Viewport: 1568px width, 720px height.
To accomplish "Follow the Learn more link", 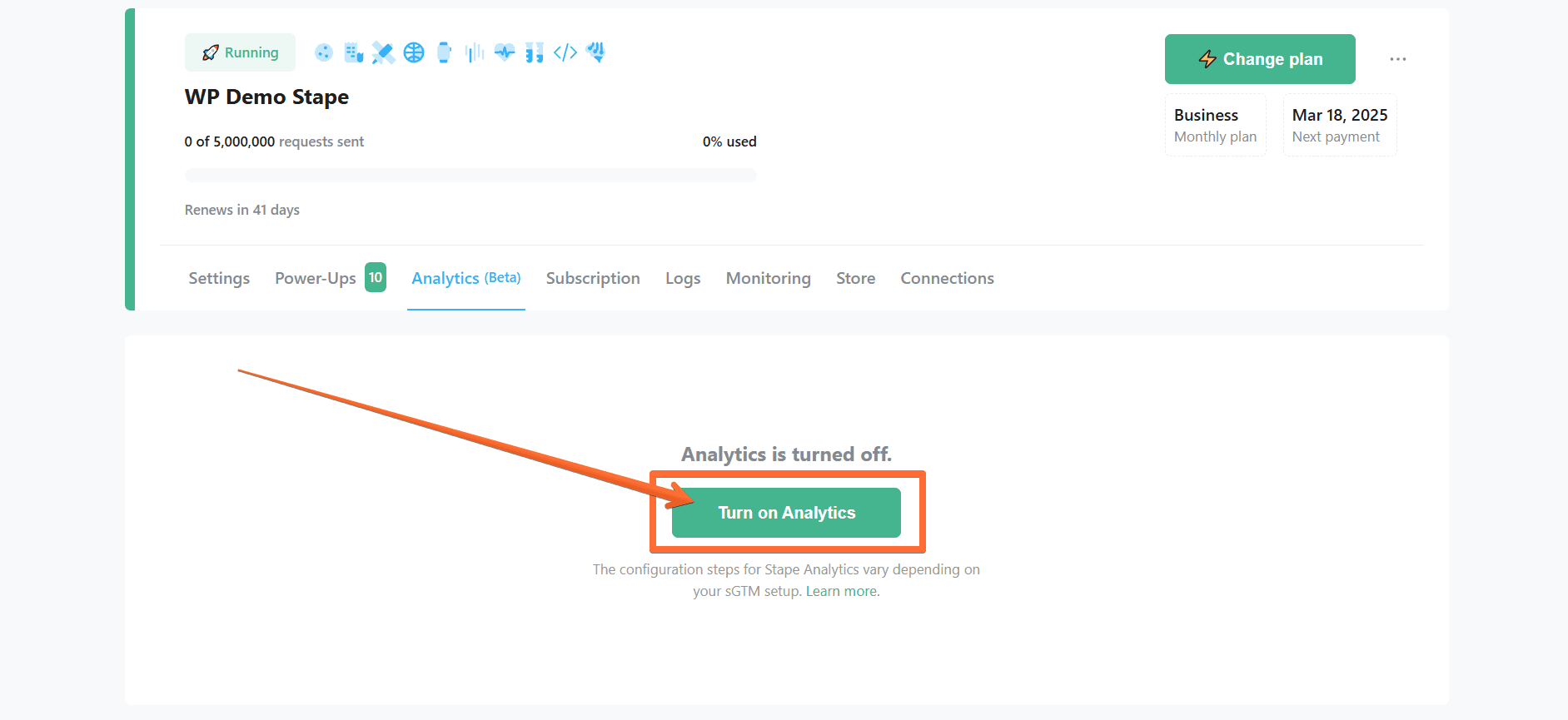I will (841, 591).
